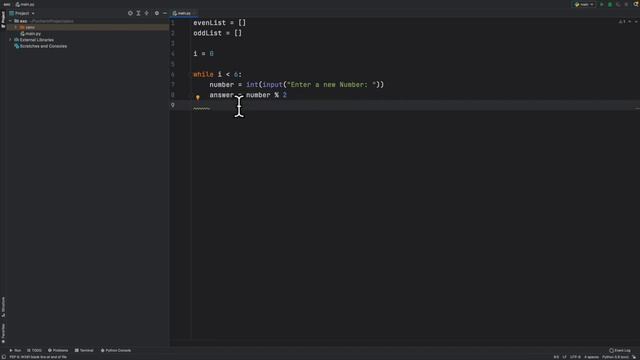Screen dimensions: 640x360
Task: Click the while i < 6: line
Action: point(218,74)
